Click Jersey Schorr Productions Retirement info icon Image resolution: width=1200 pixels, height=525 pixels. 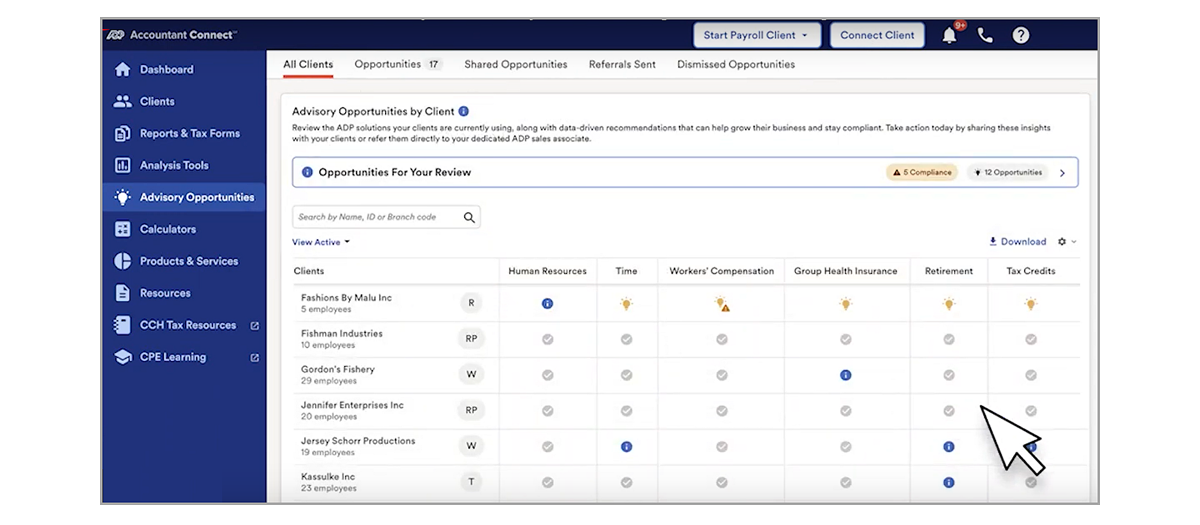(x=949, y=446)
